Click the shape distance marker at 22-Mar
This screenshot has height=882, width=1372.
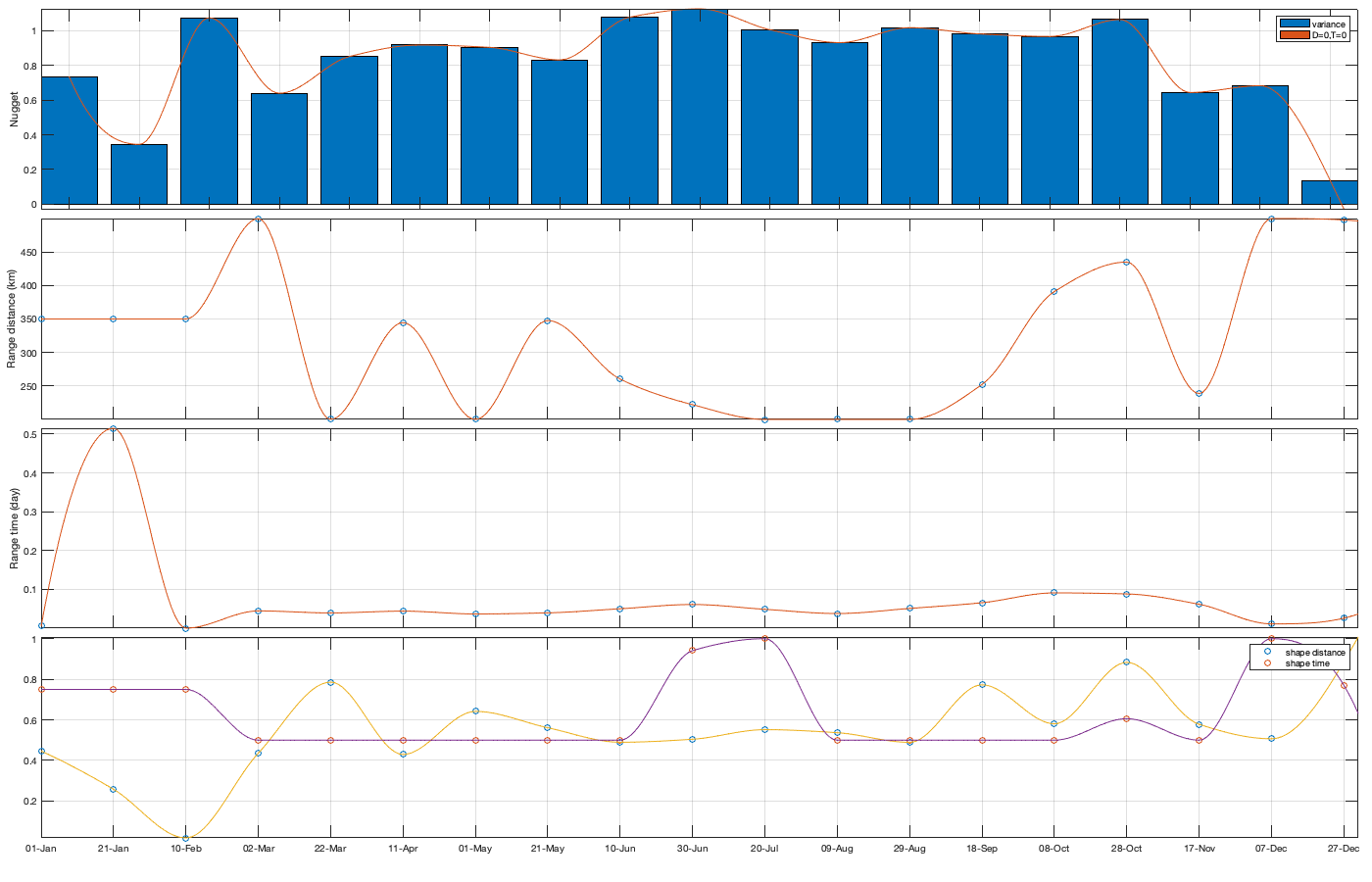[330, 682]
